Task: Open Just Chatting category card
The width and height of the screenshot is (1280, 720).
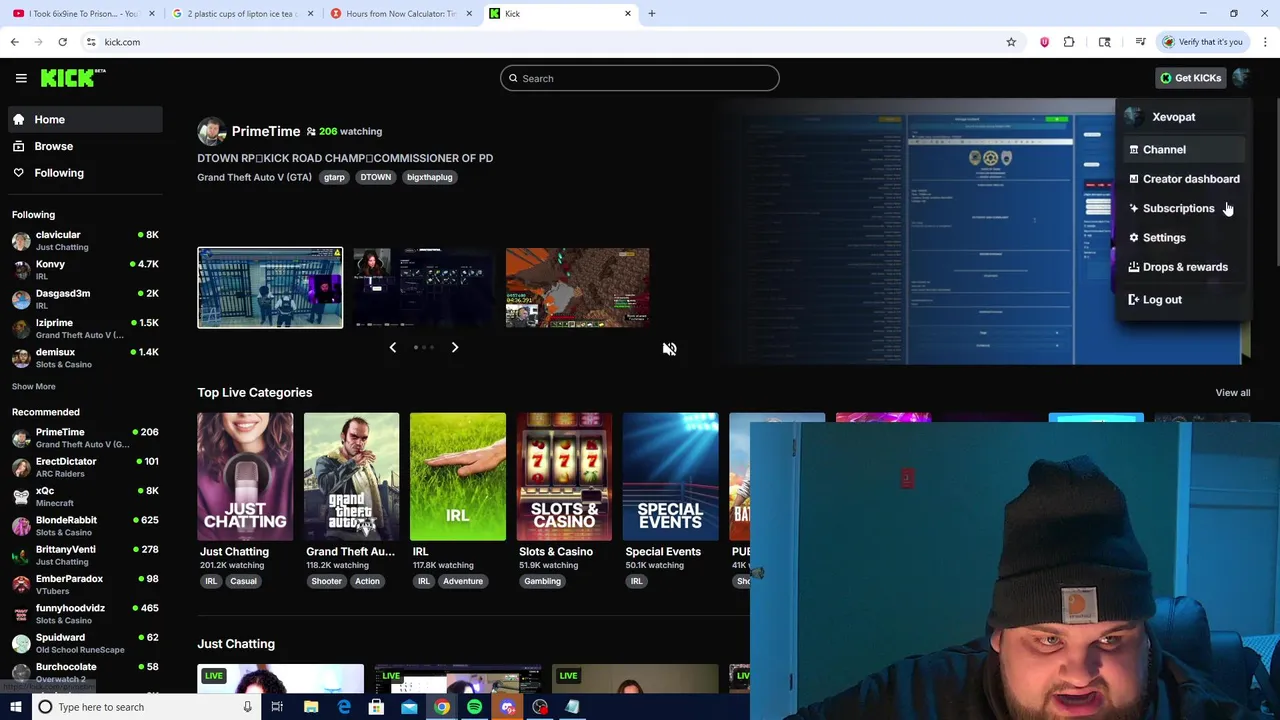Action: (245, 476)
